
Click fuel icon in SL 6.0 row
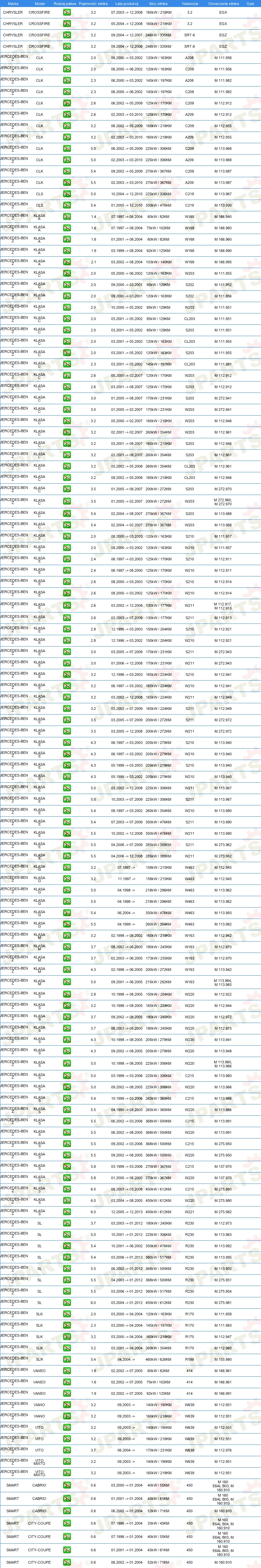tap(67, 1303)
